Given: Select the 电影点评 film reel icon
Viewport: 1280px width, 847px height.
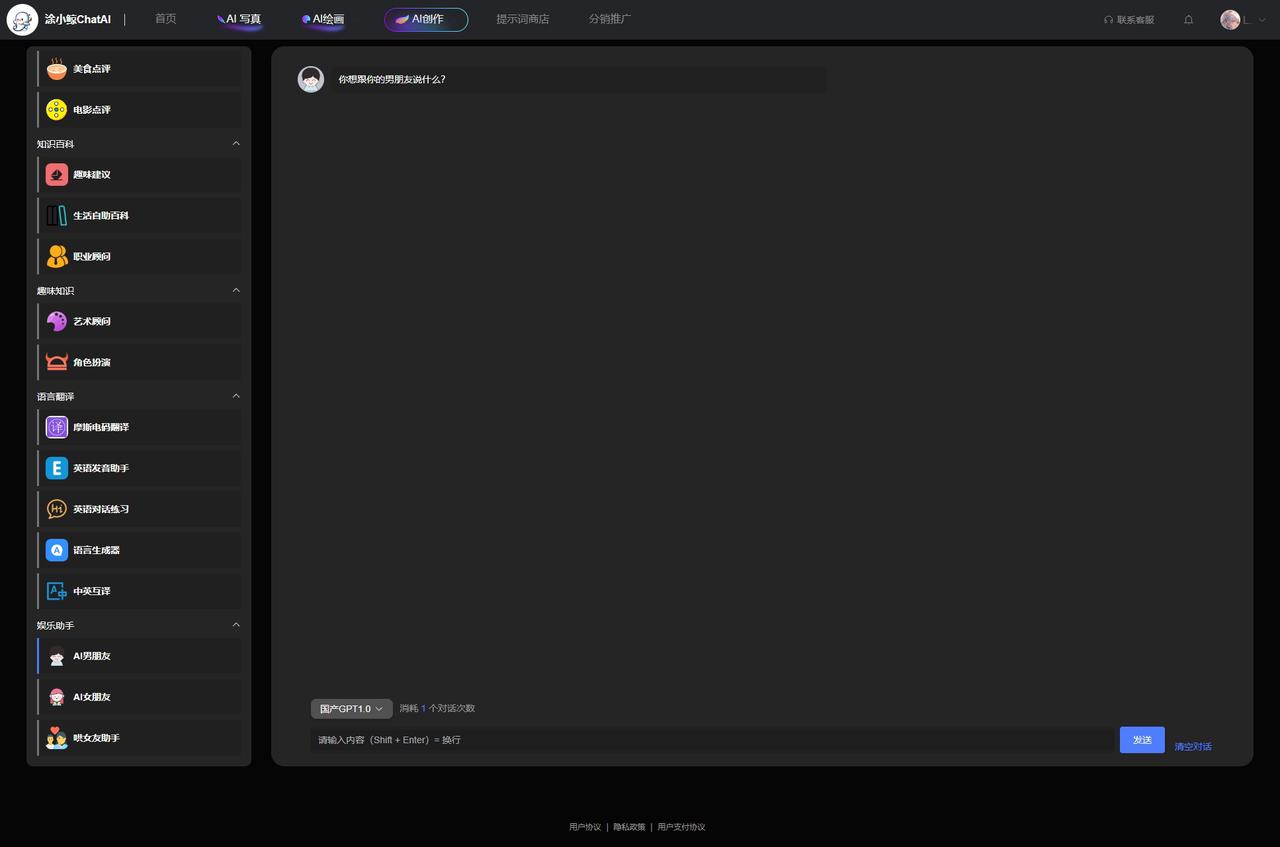Looking at the screenshot, I should tap(57, 110).
